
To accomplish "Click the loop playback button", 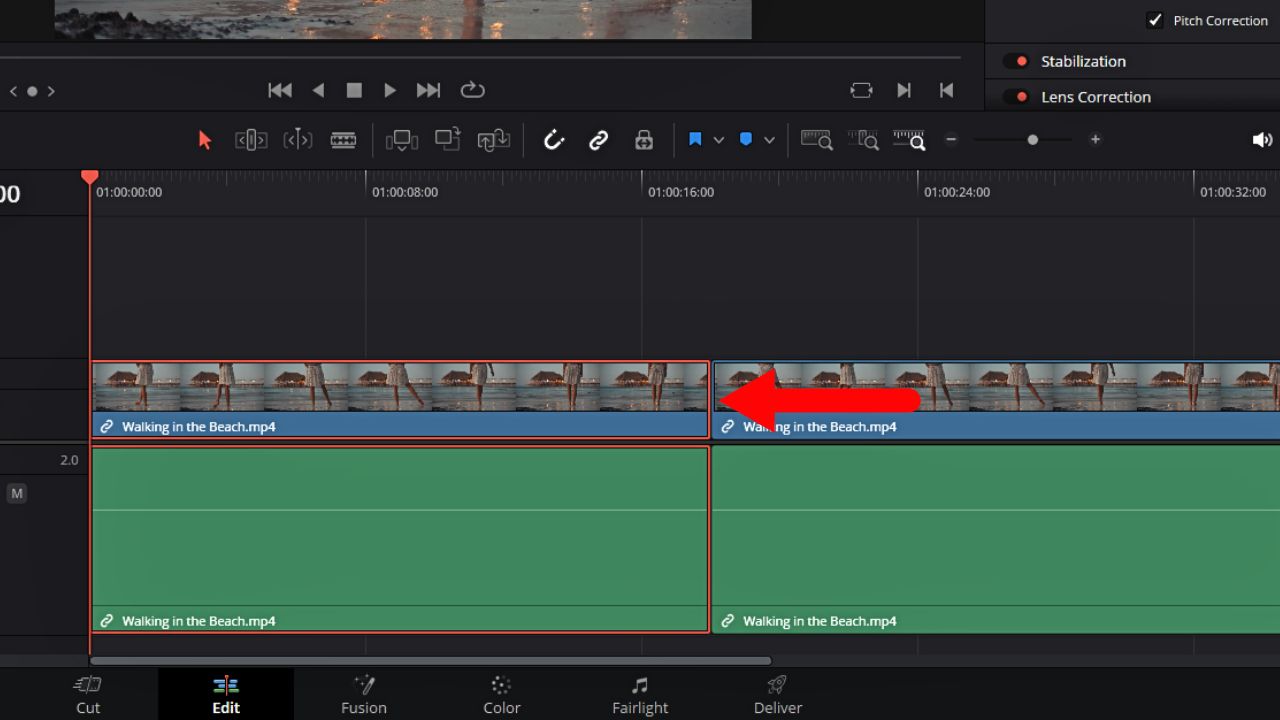I will tap(472, 89).
